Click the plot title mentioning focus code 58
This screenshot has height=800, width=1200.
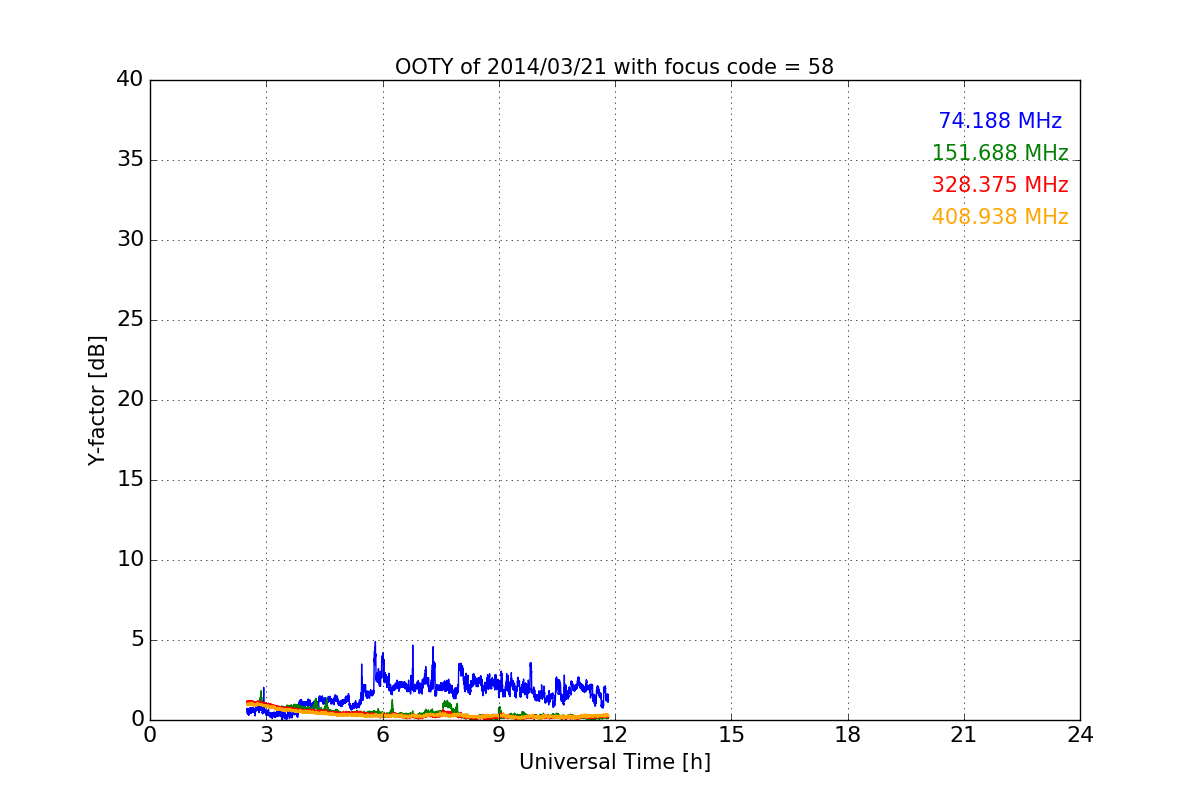[614, 67]
